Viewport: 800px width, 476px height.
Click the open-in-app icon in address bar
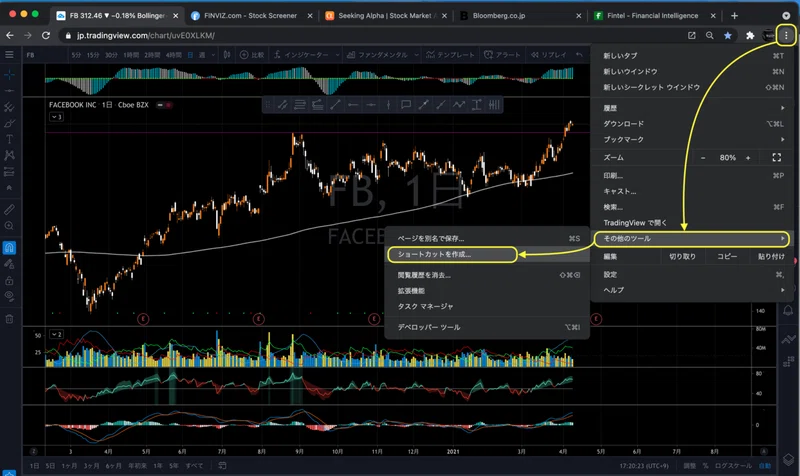[691, 35]
